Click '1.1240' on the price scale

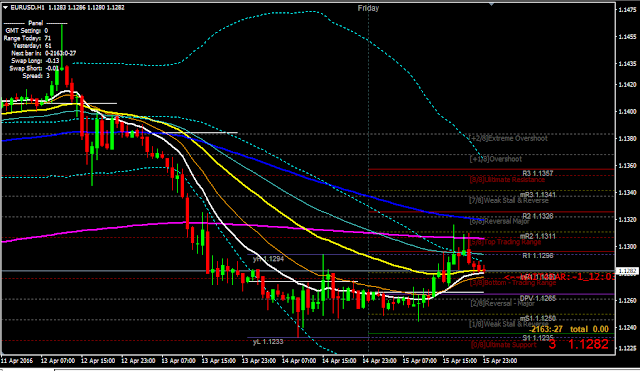(x=628, y=327)
